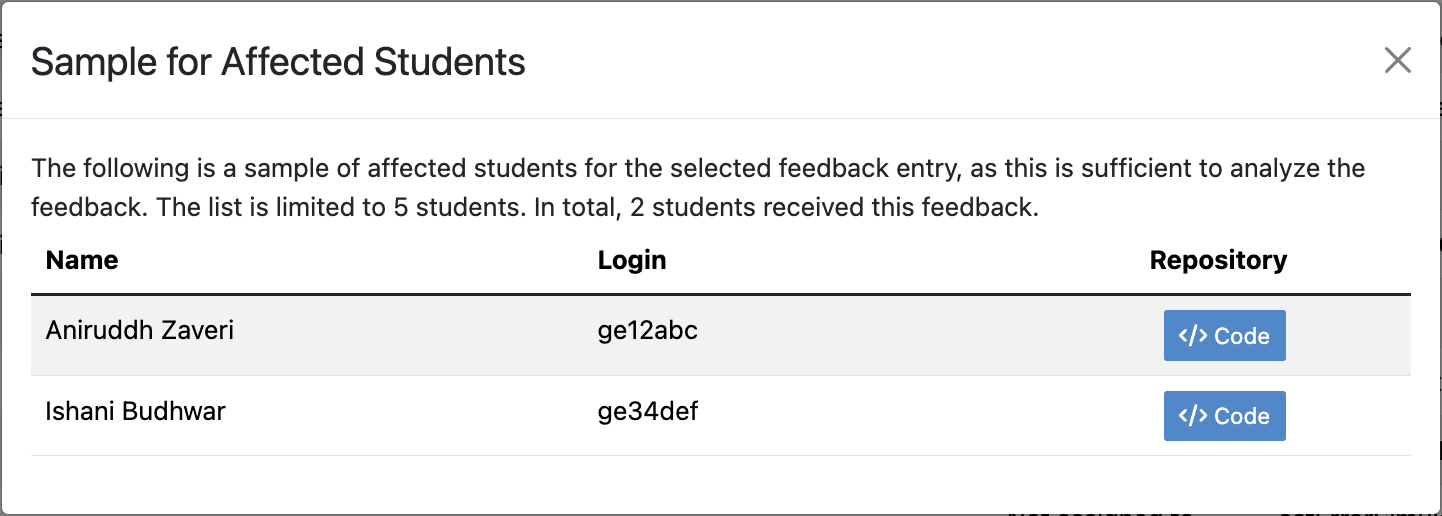
Task: Click the Name column header
Action: pyautogui.click(x=82, y=261)
